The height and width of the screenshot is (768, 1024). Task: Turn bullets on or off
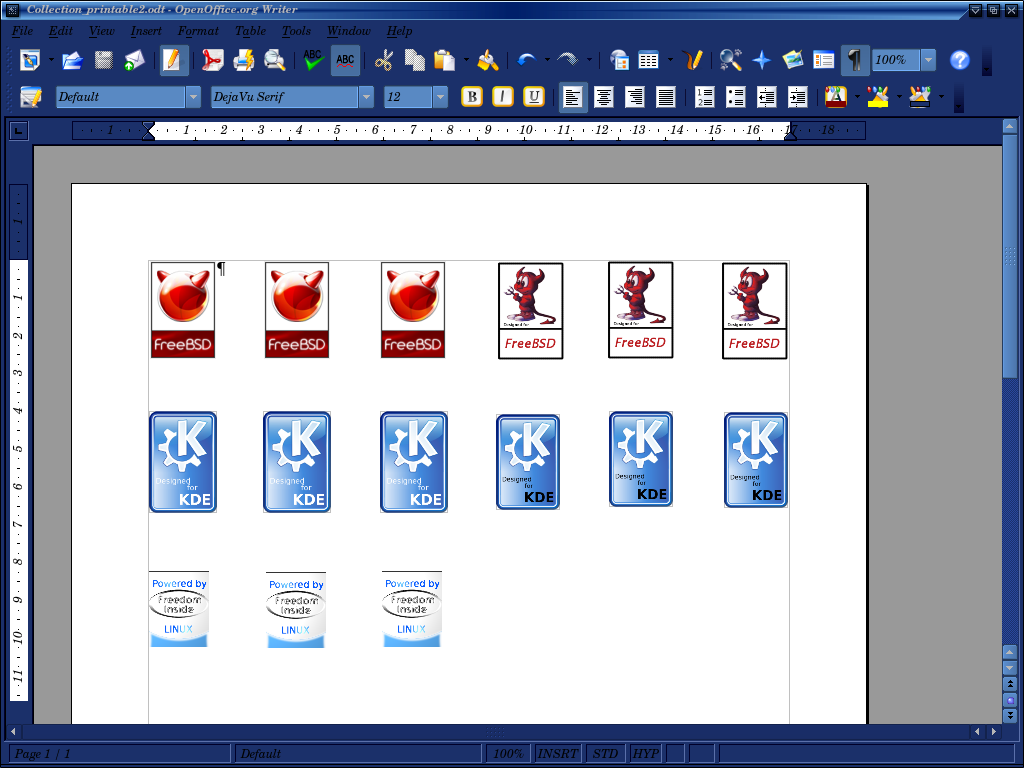(736, 97)
